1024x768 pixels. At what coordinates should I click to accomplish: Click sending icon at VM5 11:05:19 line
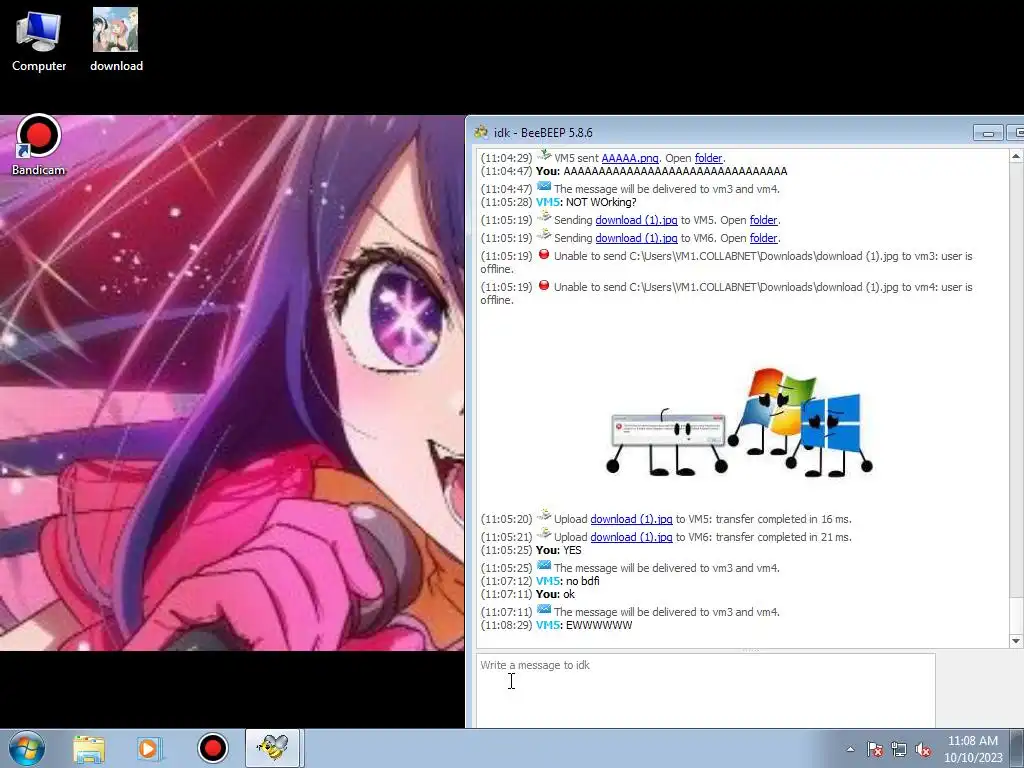coord(543,217)
